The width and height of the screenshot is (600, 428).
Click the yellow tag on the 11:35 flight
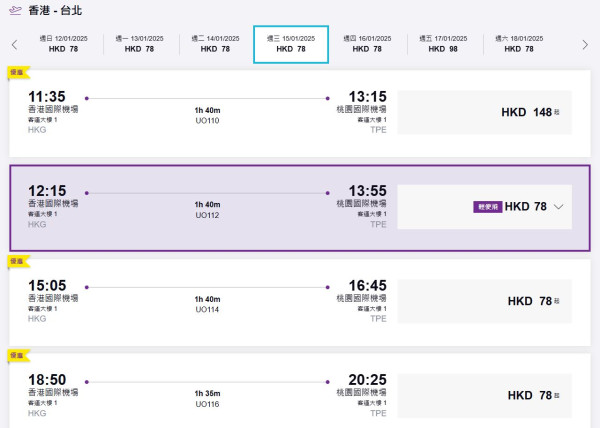[x=16, y=73]
